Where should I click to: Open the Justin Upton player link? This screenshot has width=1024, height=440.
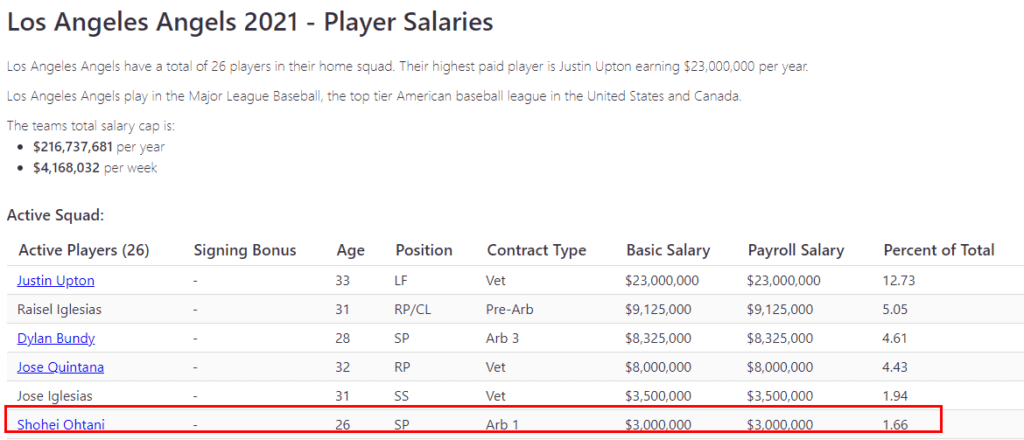tap(56, 281)
